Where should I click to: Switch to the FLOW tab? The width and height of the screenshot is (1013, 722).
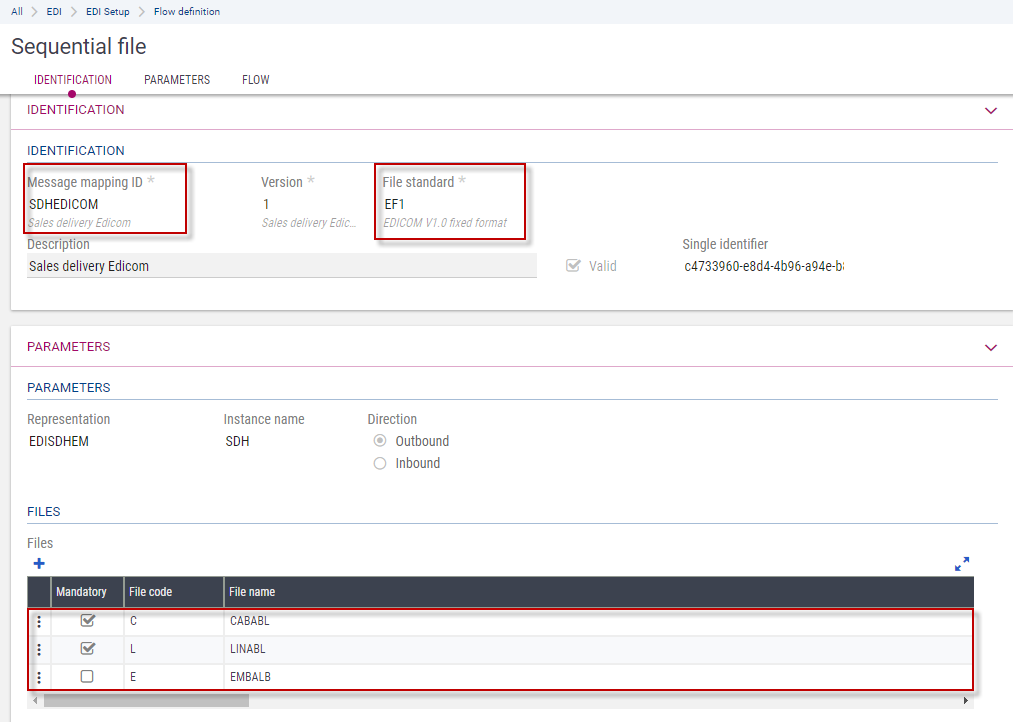[x=255, y=80]
